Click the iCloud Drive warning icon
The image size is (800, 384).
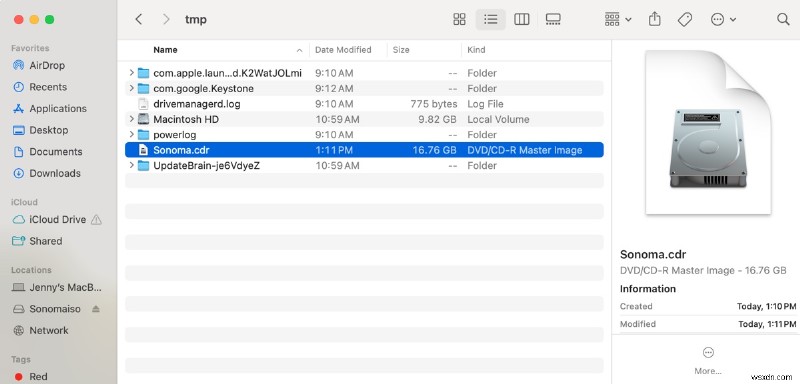click(x=96, y=220)
